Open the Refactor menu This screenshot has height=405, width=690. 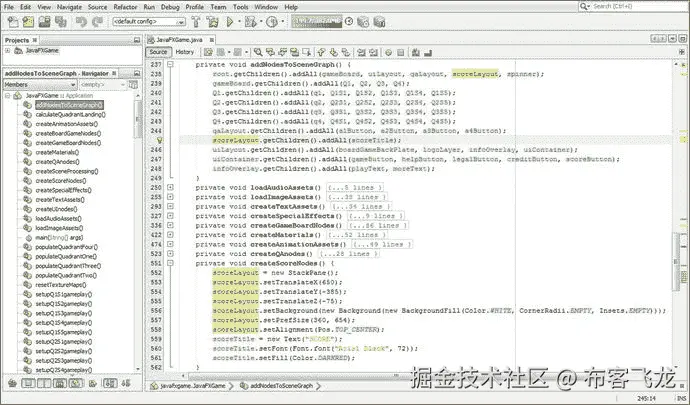point(125,7)
